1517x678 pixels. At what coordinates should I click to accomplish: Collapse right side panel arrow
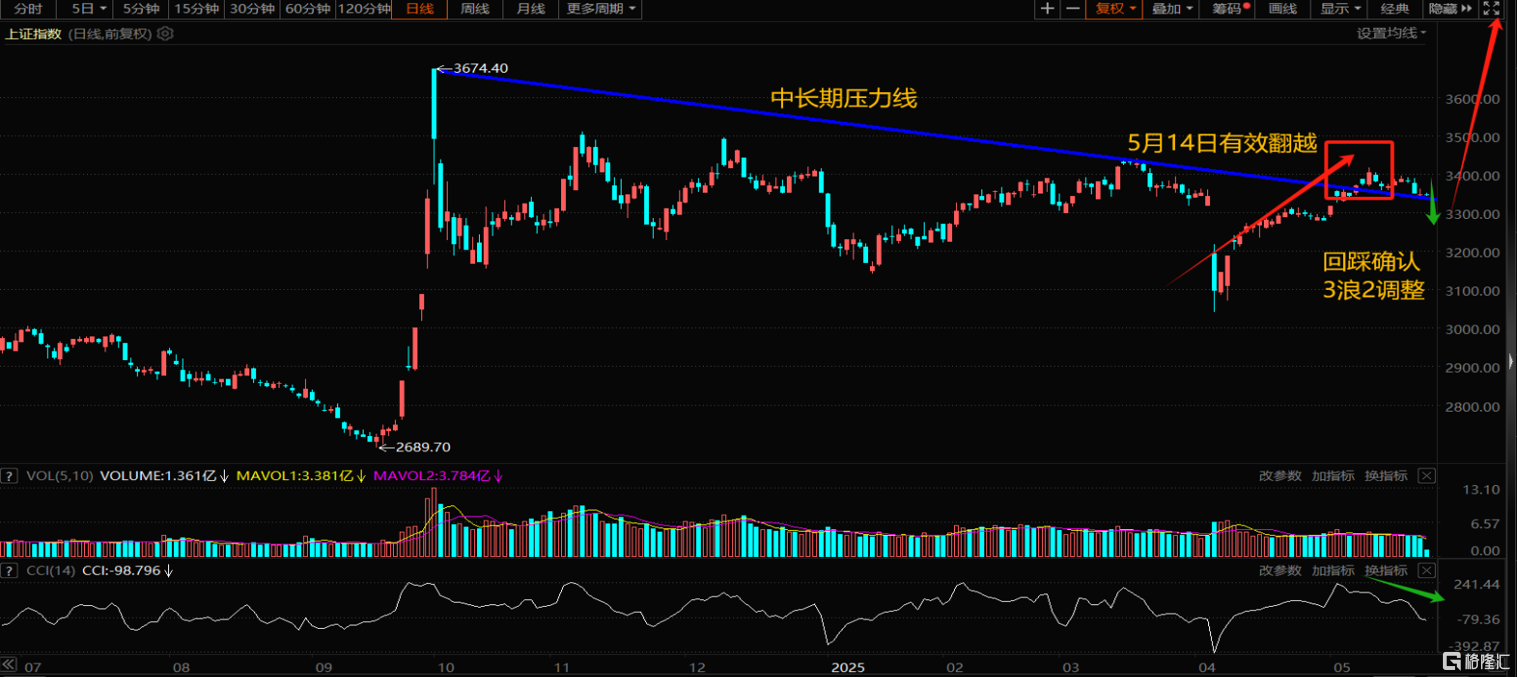pos(1510,361)
